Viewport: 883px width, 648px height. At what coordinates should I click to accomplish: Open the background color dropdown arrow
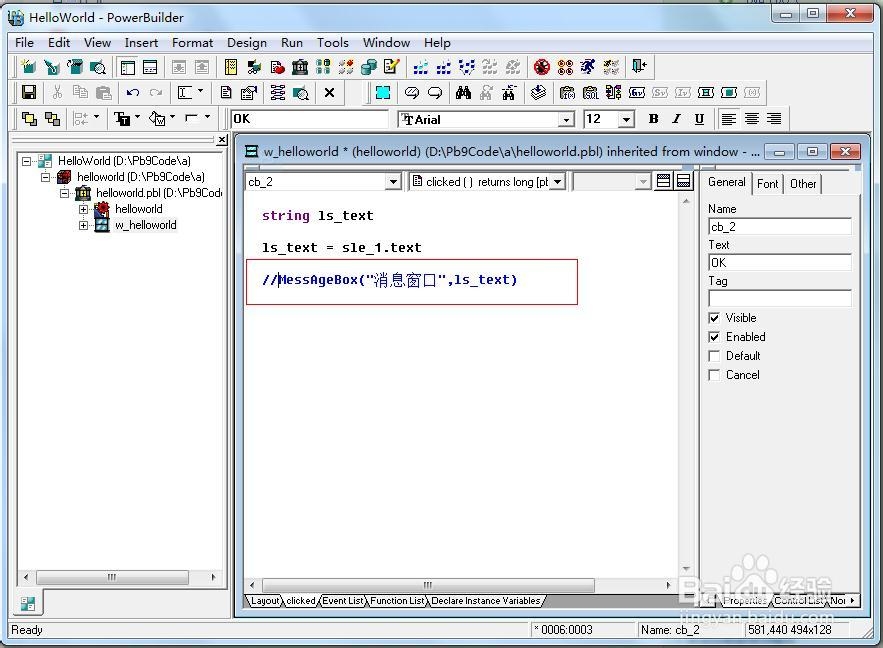click(172, 118)
